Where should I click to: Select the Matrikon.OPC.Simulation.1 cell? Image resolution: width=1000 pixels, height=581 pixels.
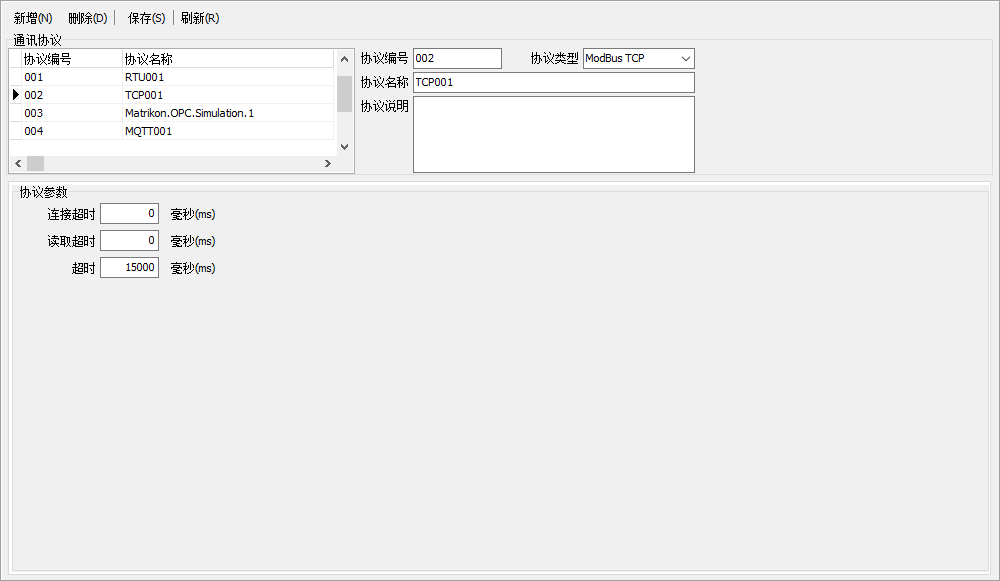click(x=228, y=113)
